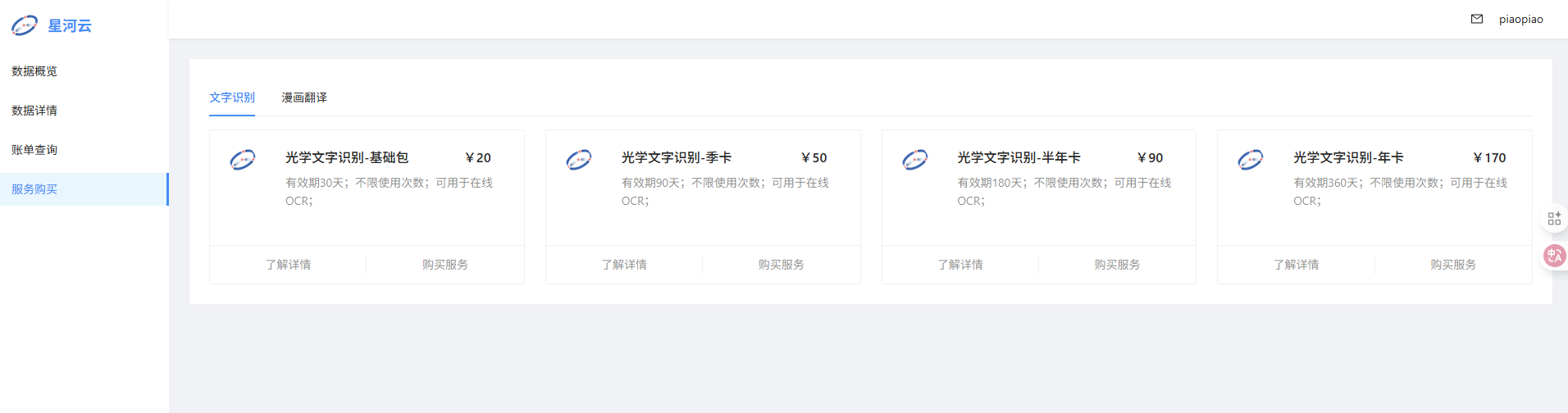Switch to the 漫画翻译 tab
The width and height of the screenshot is (1568, 413).
(x=304, y=98)
